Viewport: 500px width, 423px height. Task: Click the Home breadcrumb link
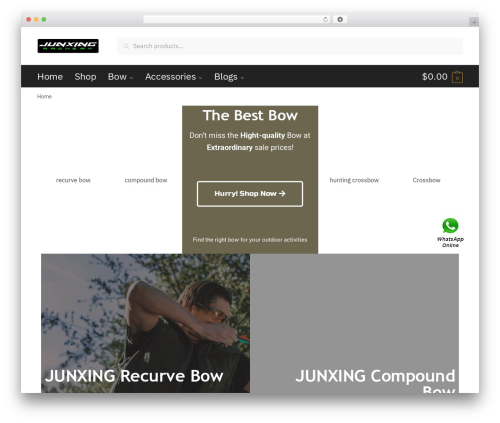[x=44, y=96]
